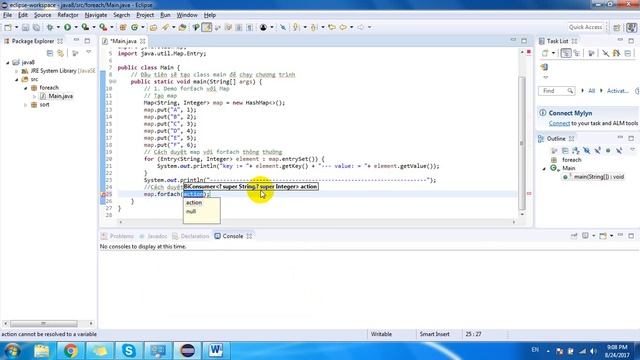
Task: Open Run As dropdown arrow
Action: [76, 27]
